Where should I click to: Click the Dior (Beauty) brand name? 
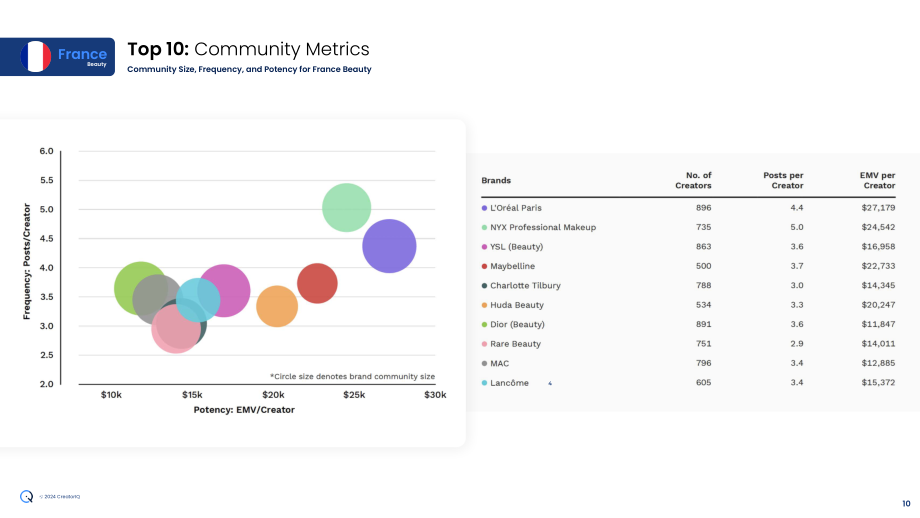[x=517, y=324]
